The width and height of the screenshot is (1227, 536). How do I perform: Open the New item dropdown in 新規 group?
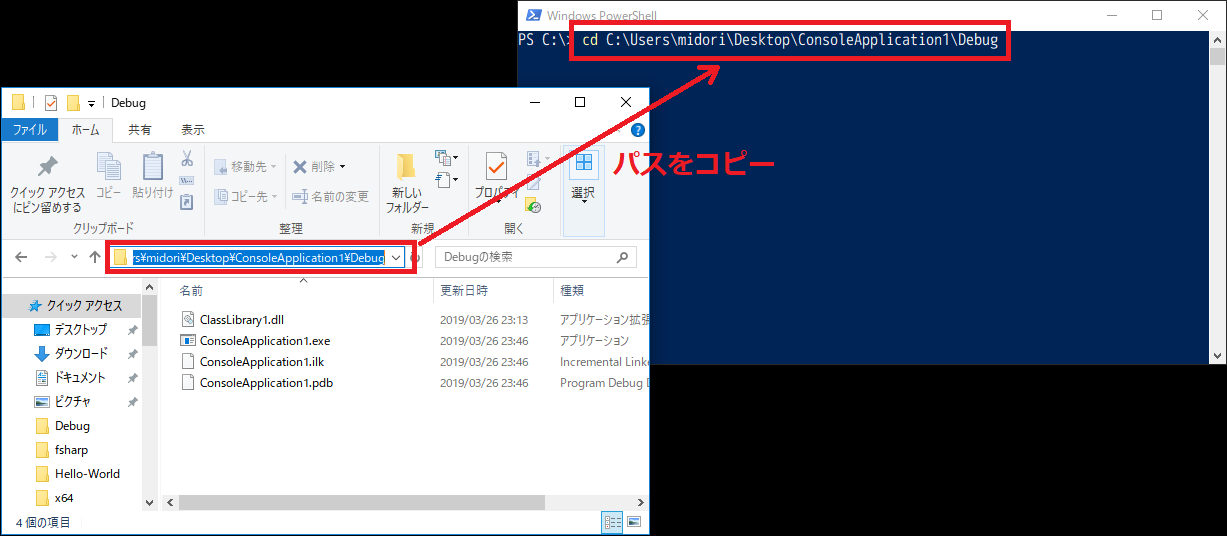click(447, 158)
